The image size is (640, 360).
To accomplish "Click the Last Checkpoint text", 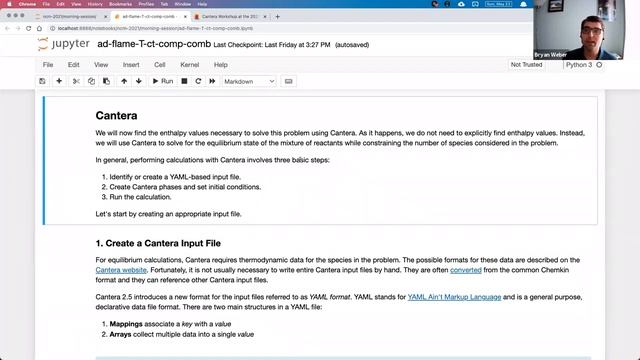I will (272, 45).
